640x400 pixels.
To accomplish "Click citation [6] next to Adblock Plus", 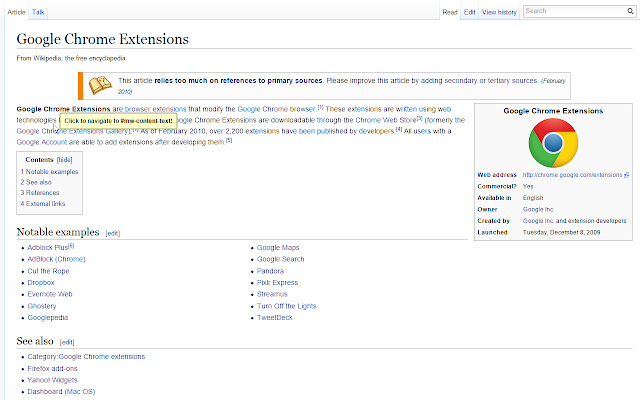I will tap(71, 246).
